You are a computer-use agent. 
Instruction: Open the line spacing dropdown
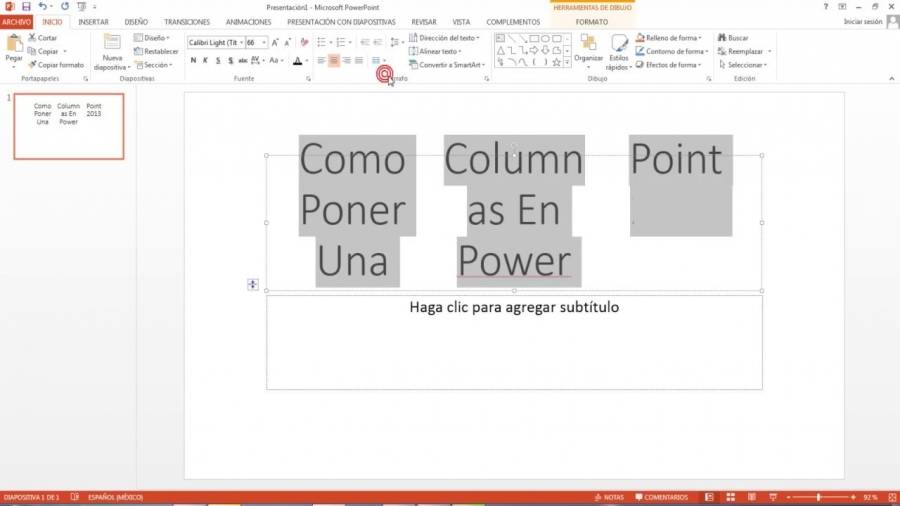click(x=397, y=42)
